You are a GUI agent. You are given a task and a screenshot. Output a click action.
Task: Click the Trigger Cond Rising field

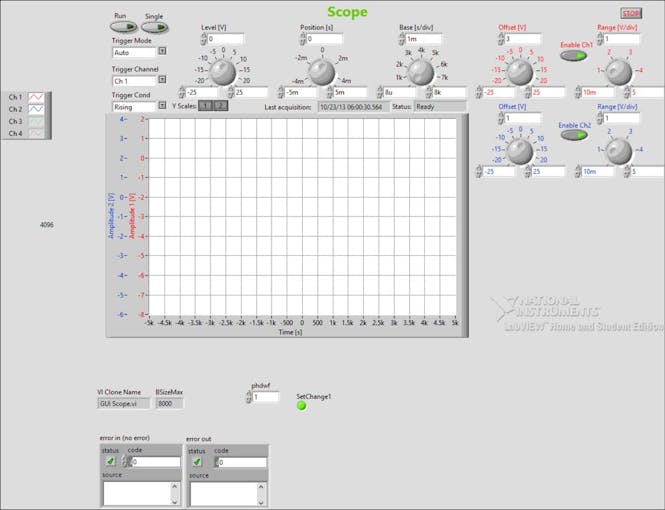click(134, 107)
